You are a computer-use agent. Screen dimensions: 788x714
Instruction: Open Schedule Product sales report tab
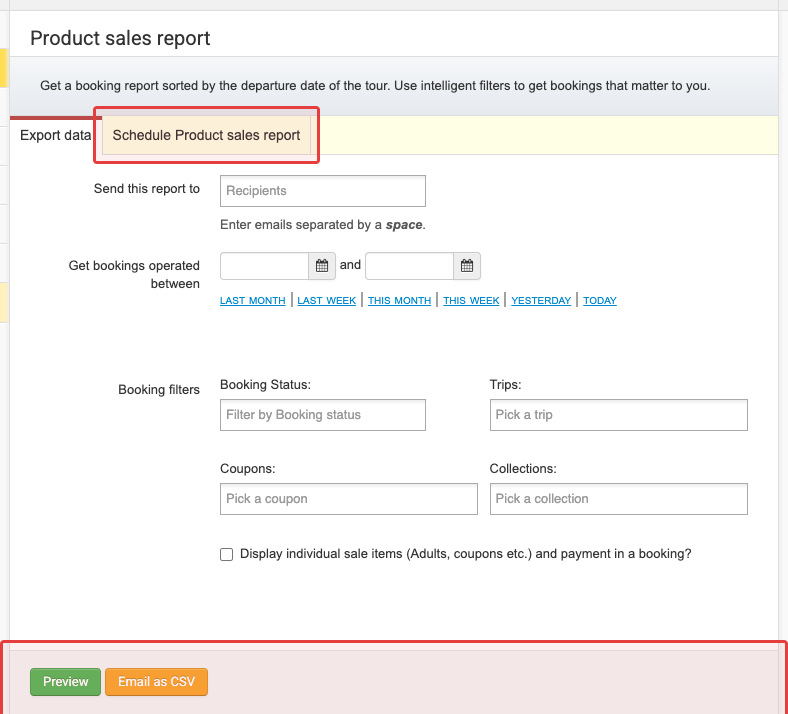[x=206, y=135]
